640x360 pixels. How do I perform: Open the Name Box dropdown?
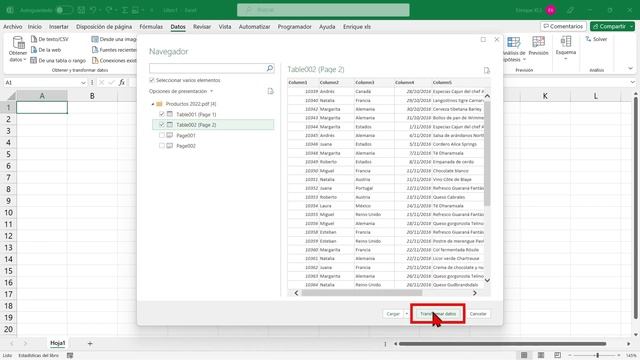click(83, 82)
